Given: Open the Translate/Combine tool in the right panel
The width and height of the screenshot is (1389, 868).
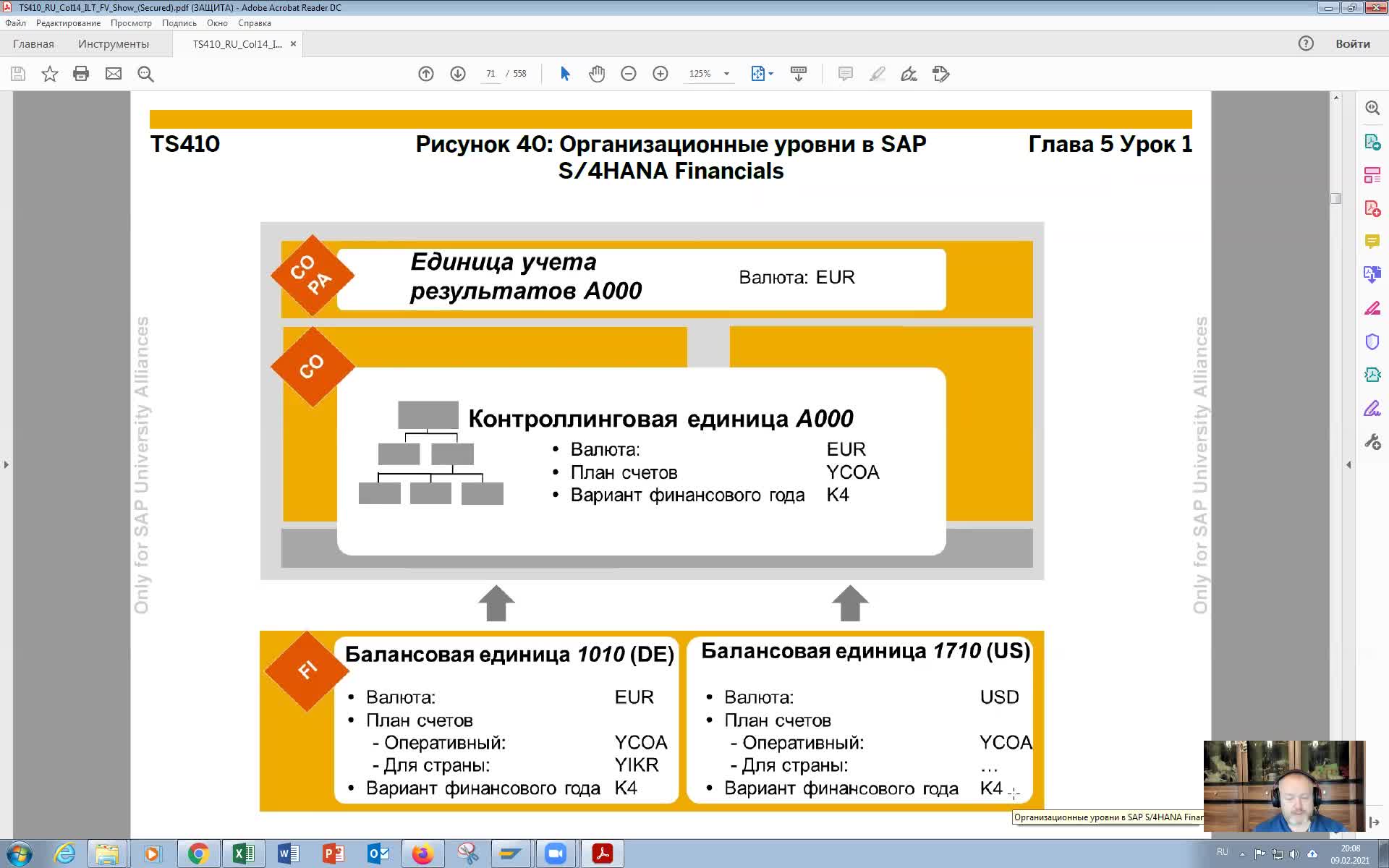Looking at the screenshot, I should pyautogui.click(x=1372, y=274).
